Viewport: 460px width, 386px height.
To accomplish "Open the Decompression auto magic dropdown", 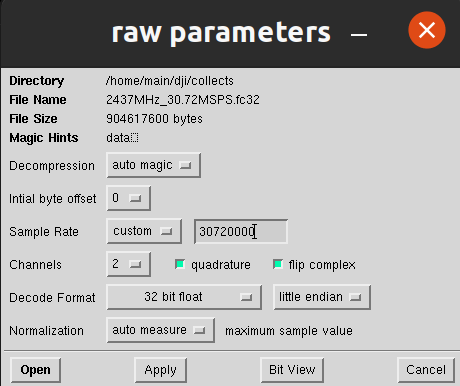I will pyautogui.click(x=153, y=165).
